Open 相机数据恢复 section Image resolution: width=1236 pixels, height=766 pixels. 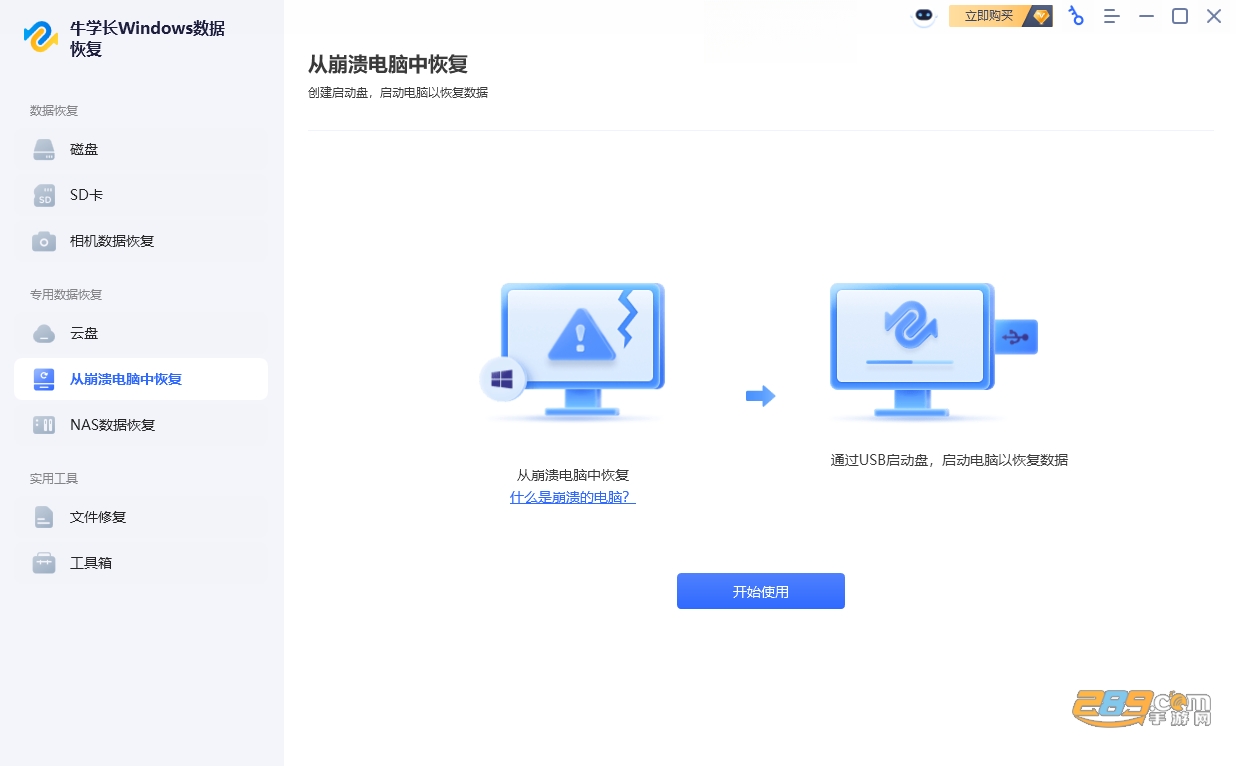(141, 242)
